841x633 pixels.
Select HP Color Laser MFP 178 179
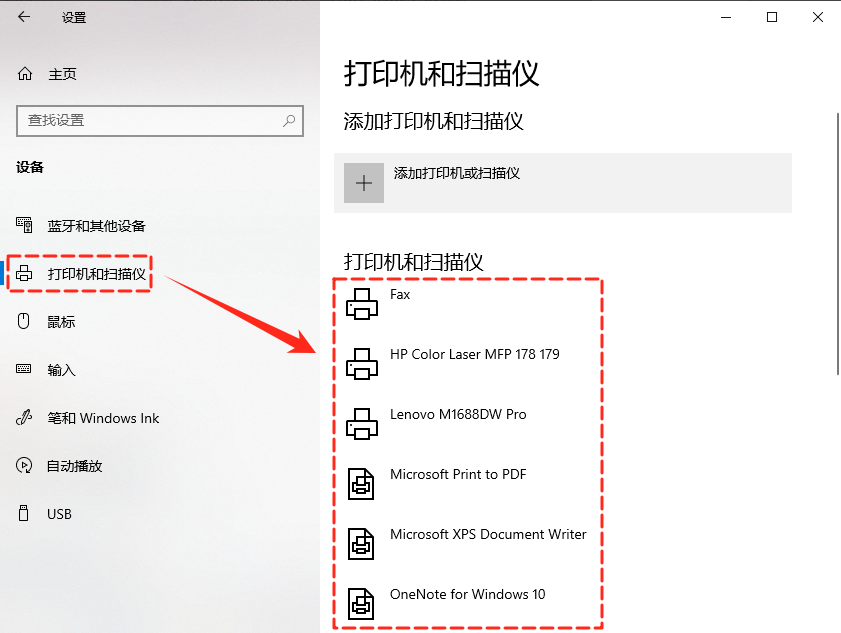475,354
